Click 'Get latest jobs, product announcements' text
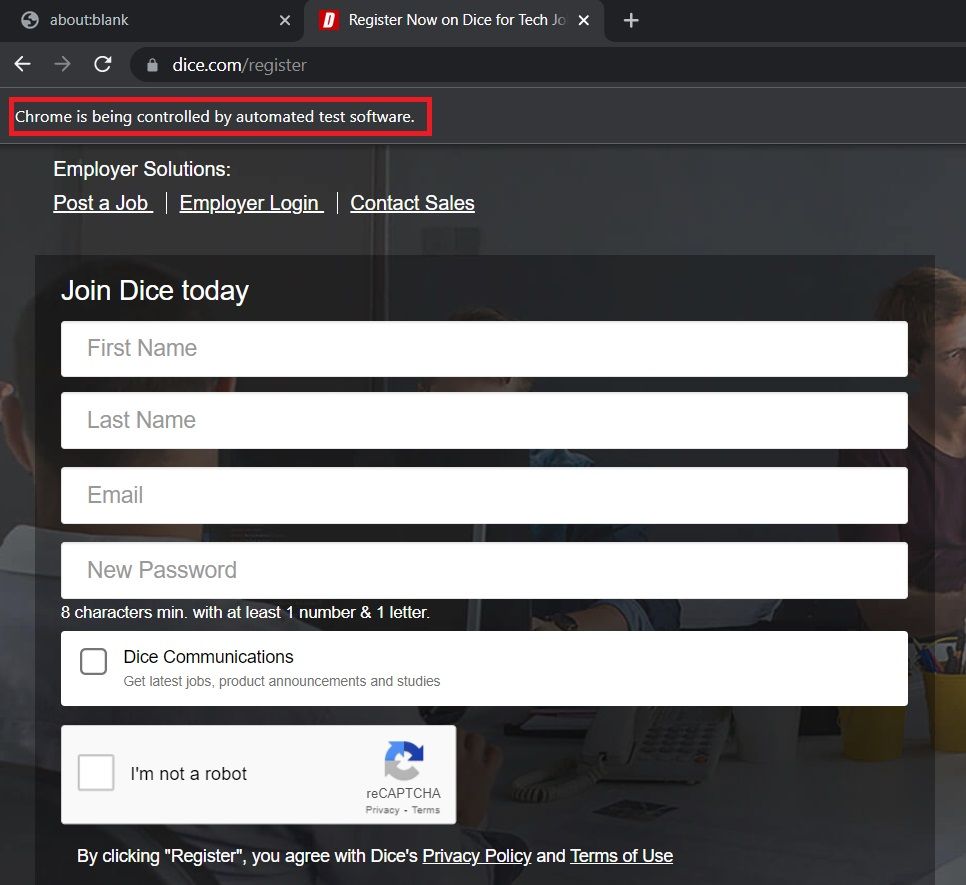 coord(282,681)
